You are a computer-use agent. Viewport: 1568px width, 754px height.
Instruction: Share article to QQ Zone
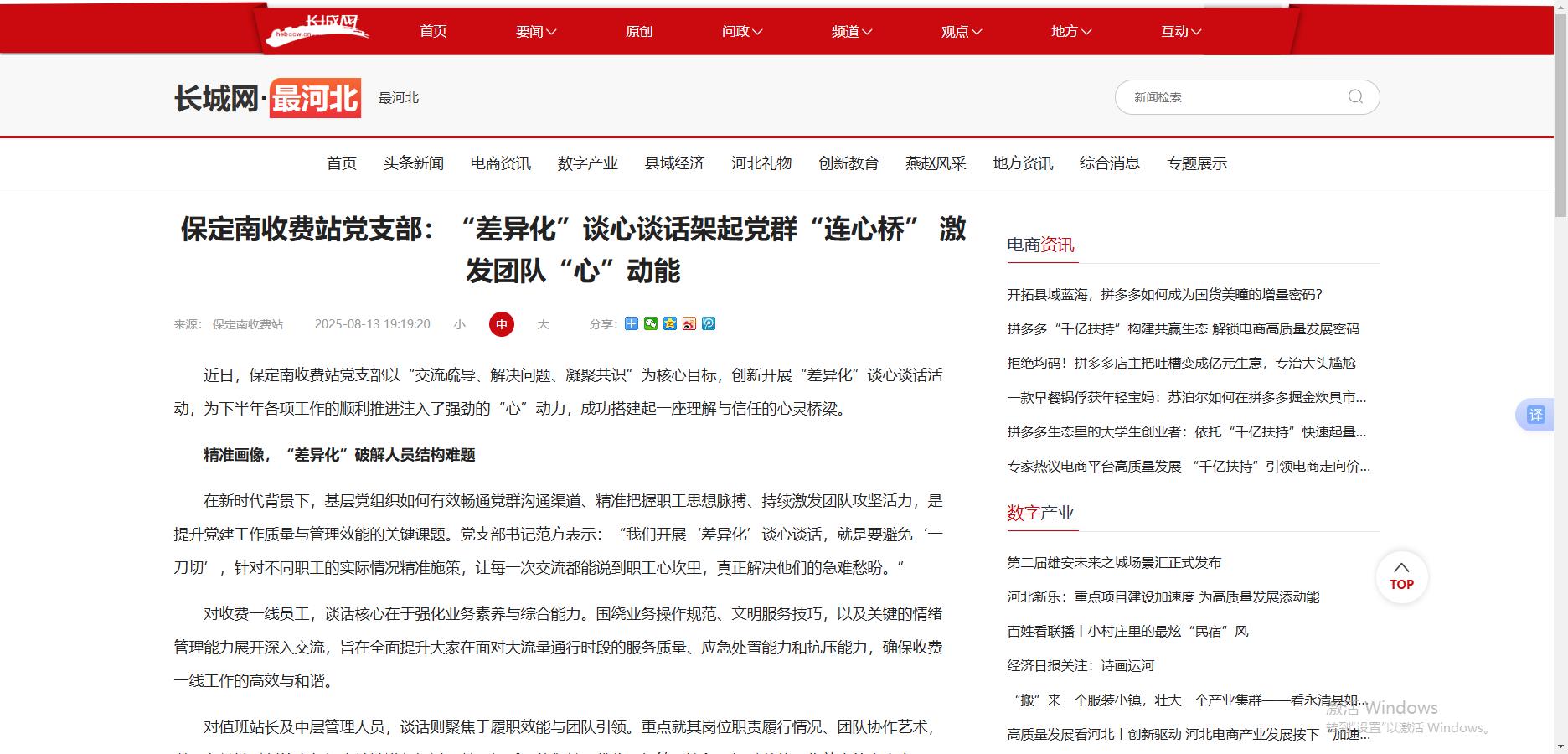tap(670, 324)
